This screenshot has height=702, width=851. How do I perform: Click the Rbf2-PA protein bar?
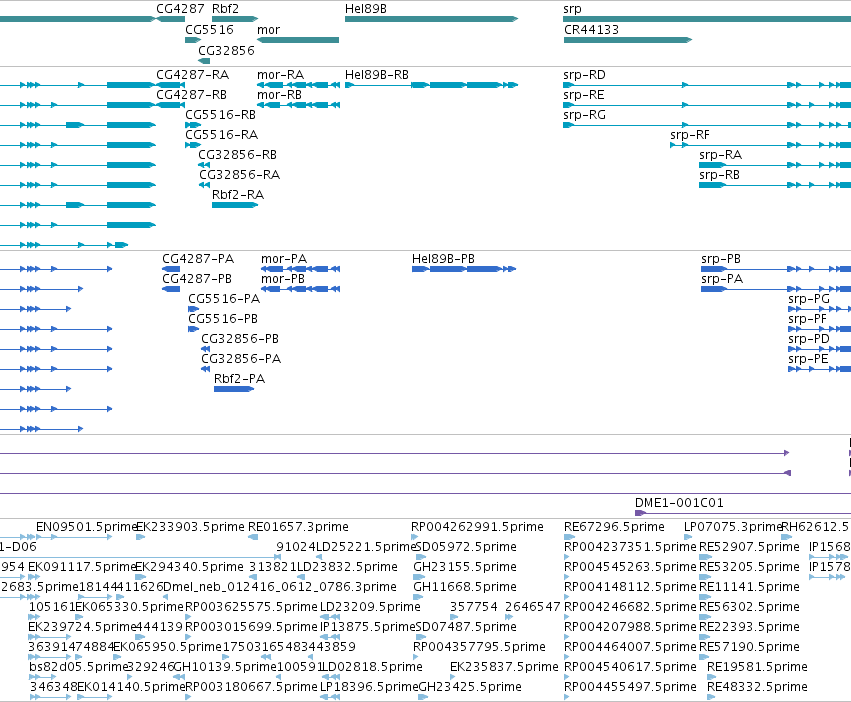tap(234, 389)
